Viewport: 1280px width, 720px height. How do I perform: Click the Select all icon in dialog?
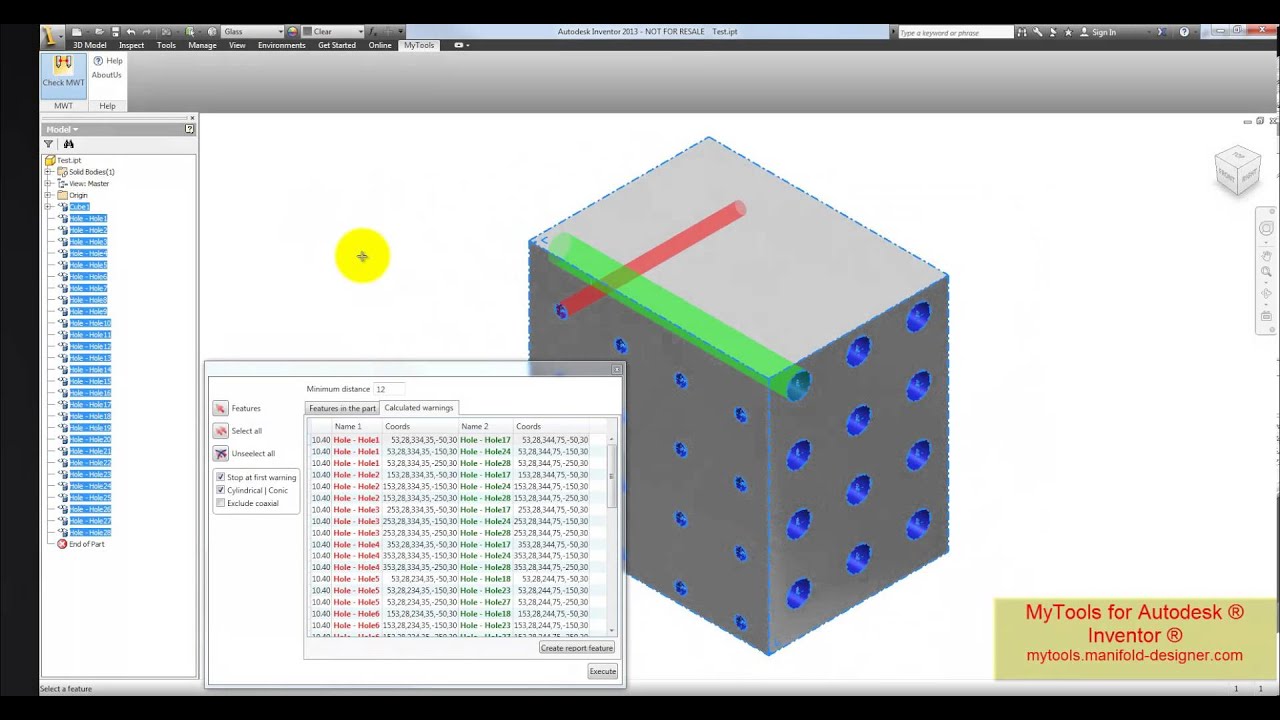[x=220, y=431]
